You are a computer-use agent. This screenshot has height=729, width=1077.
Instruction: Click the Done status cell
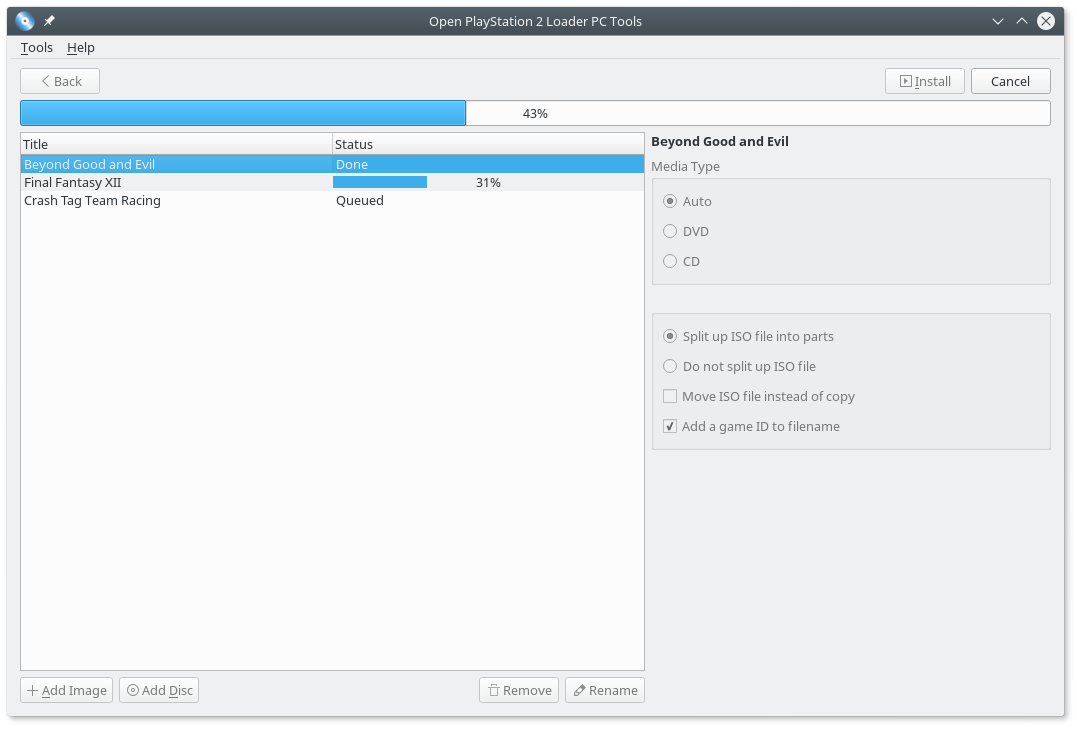(488, 164)
